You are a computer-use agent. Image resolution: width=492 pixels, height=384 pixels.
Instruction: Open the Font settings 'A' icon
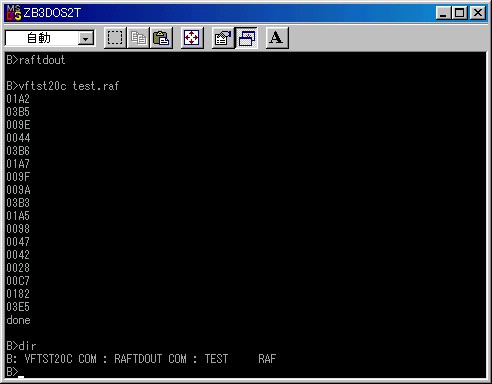[x=277, y=38]
